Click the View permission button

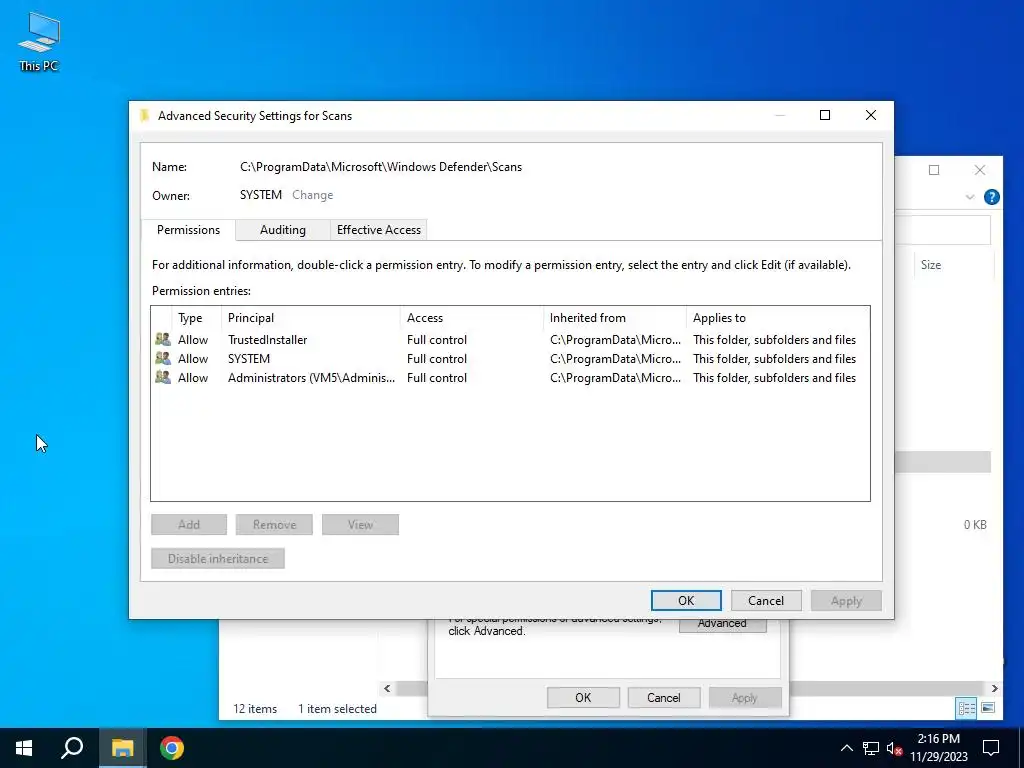click(x=360, y=524)
